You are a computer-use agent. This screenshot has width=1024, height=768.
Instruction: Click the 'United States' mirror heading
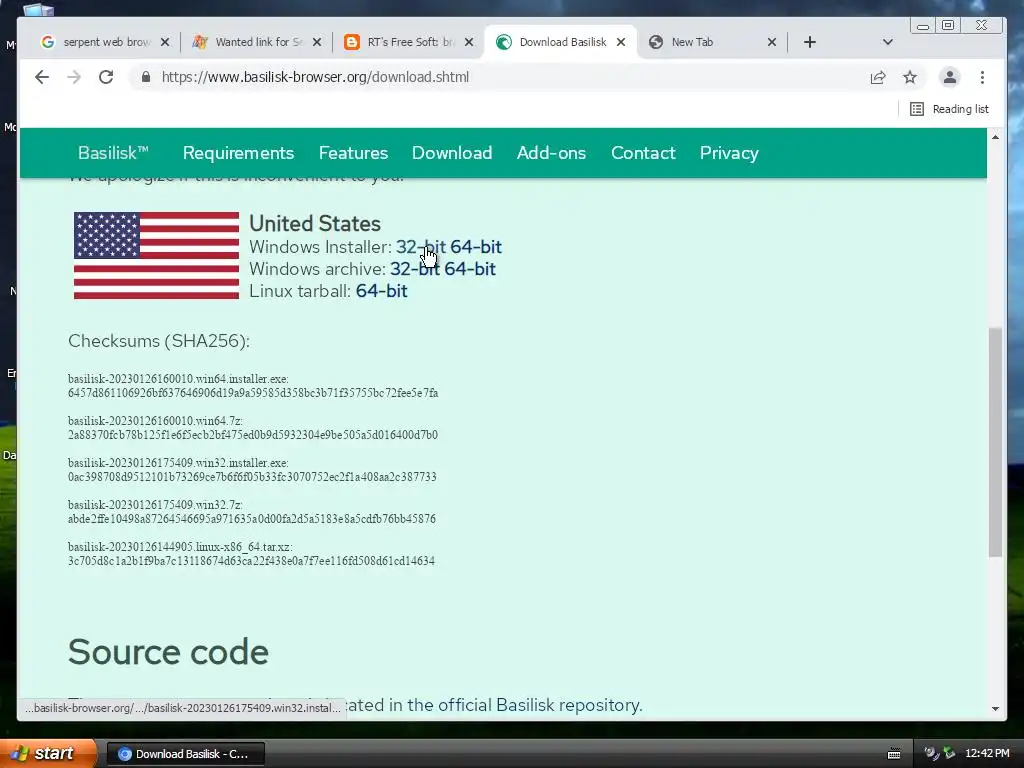click(315, 223)
